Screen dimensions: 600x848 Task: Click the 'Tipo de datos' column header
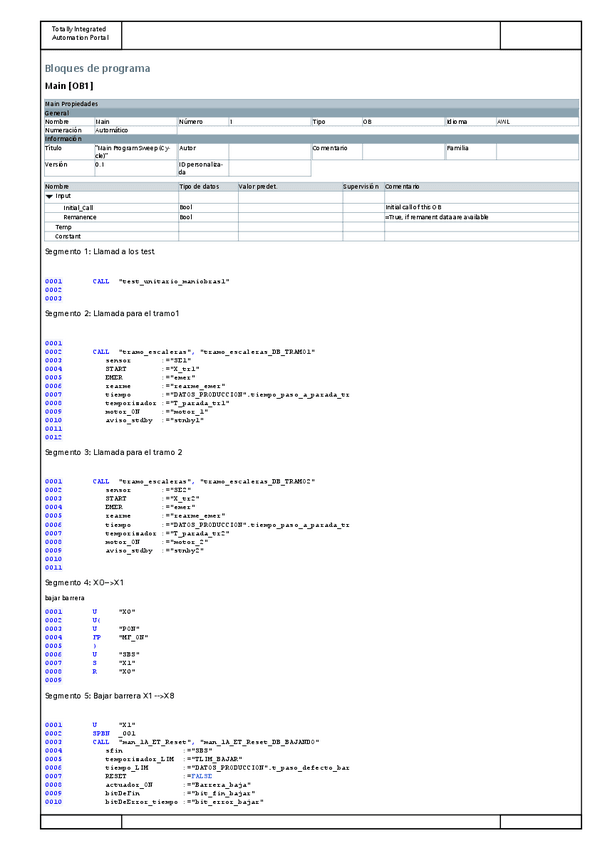point(198,186)
